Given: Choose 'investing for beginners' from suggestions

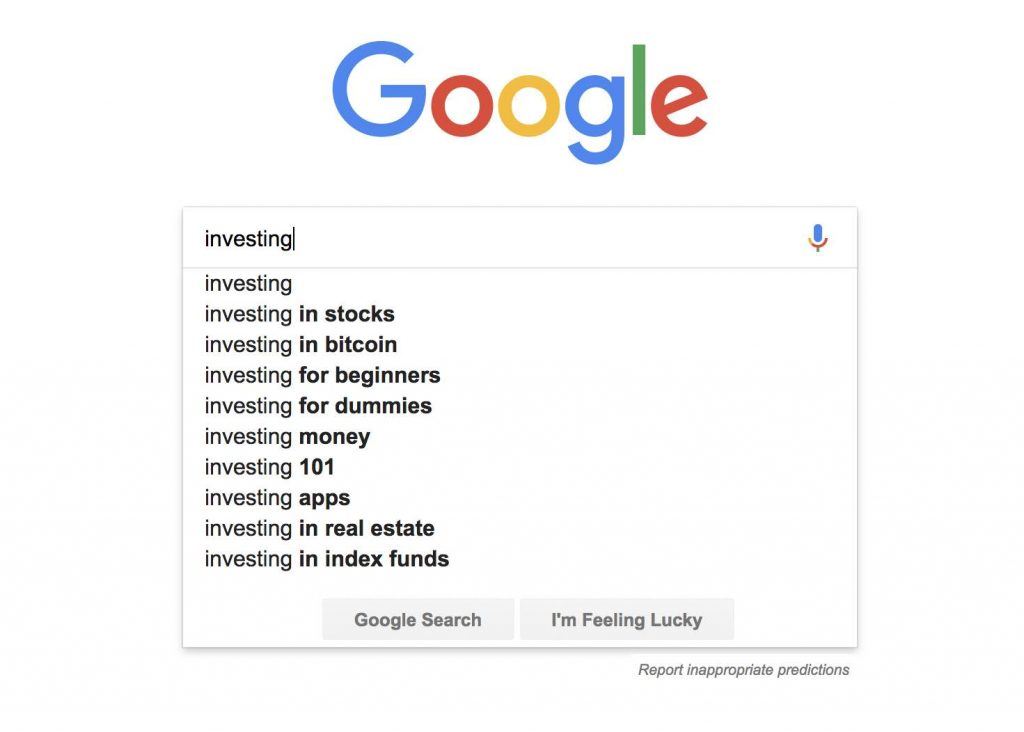Looking at the screenshot, I should (322, 375).
